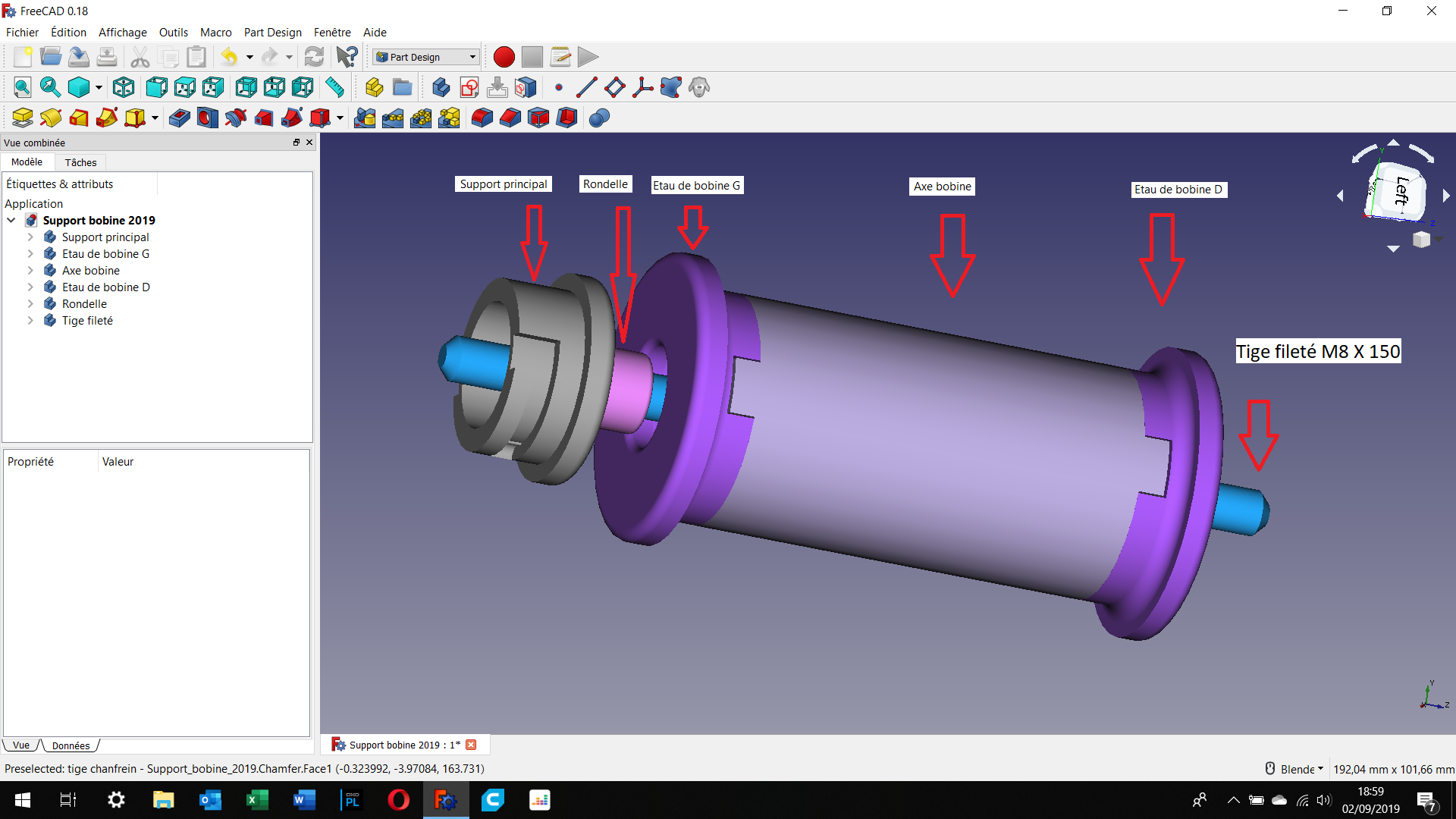Image resolution: width=1456 pixels, height=819 pixels.
Task: Open the Fenêtre menu
Action: tap(332, 32)
